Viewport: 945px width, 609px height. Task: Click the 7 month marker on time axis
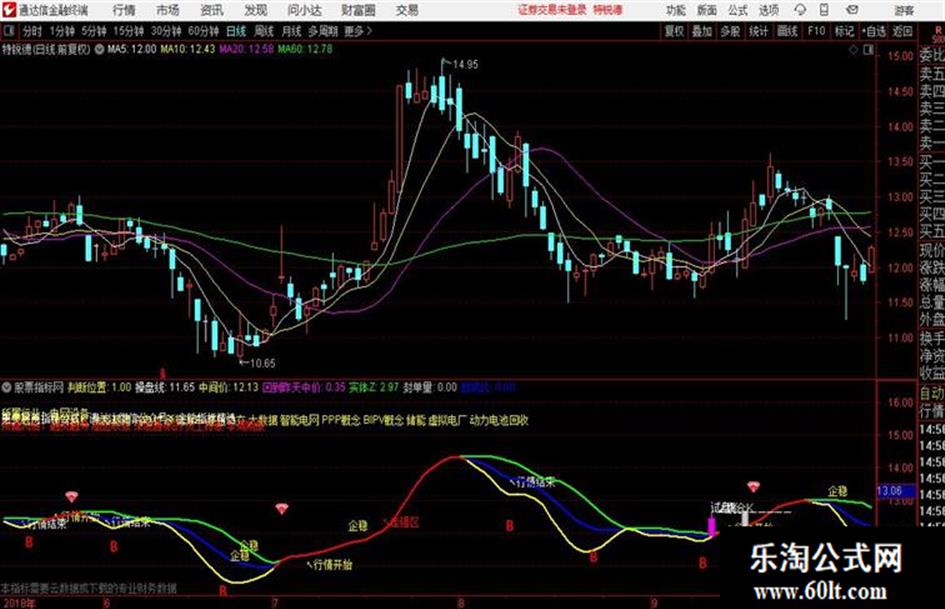(x=275, y=602)
